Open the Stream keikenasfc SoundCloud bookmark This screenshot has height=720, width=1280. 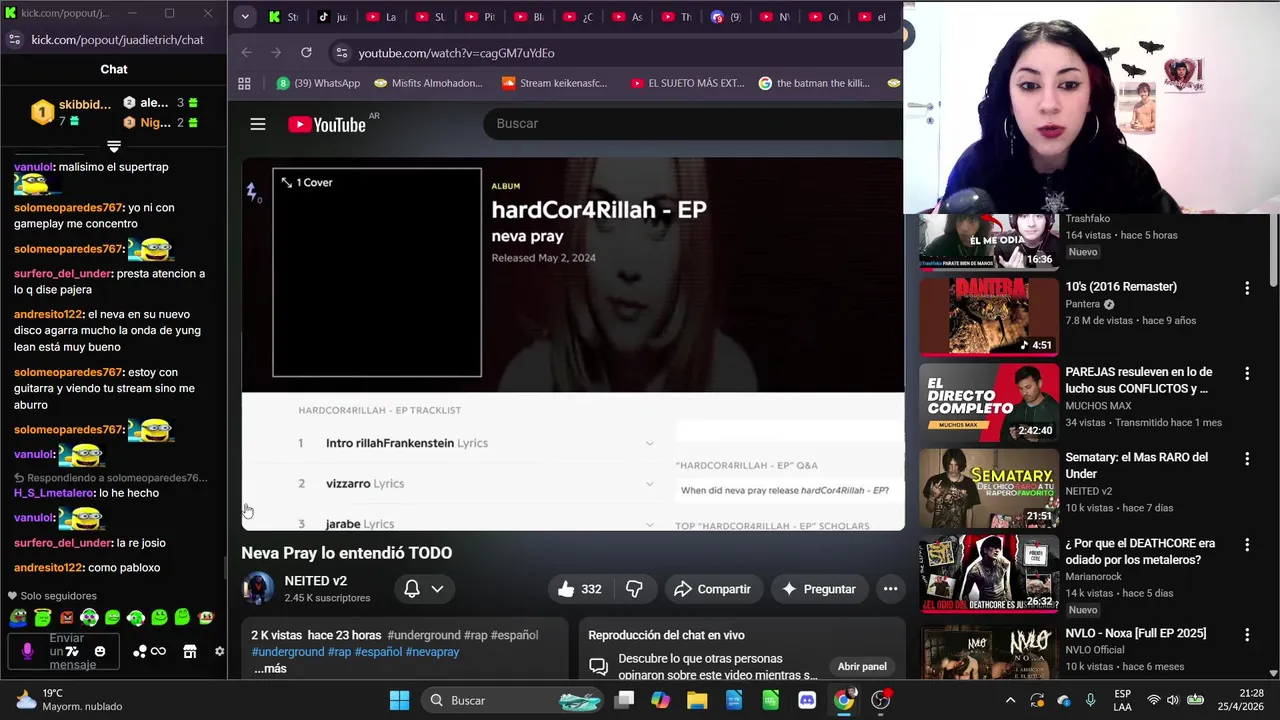click(555, 83)
